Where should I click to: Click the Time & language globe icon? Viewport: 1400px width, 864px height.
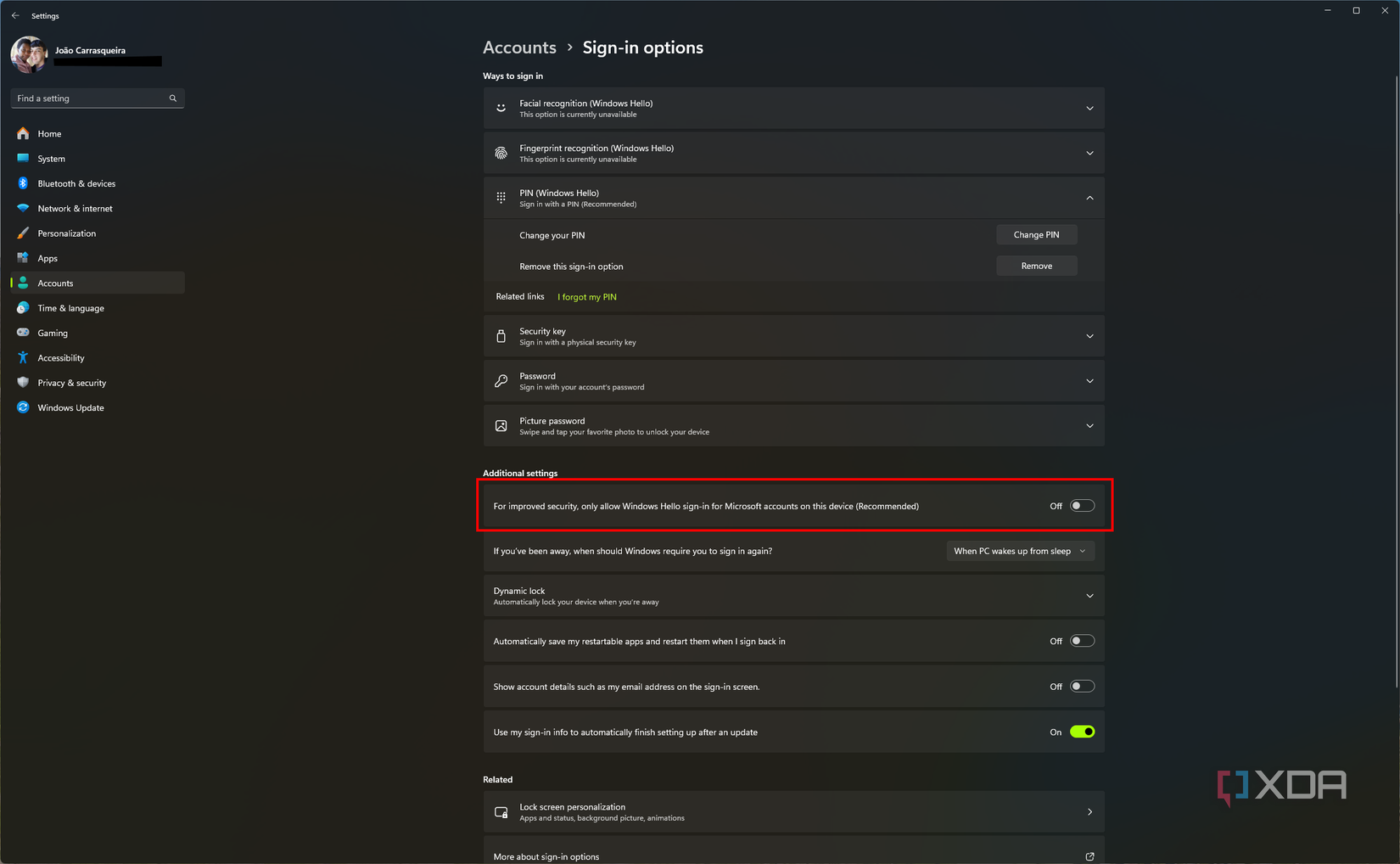pos(23,307)
